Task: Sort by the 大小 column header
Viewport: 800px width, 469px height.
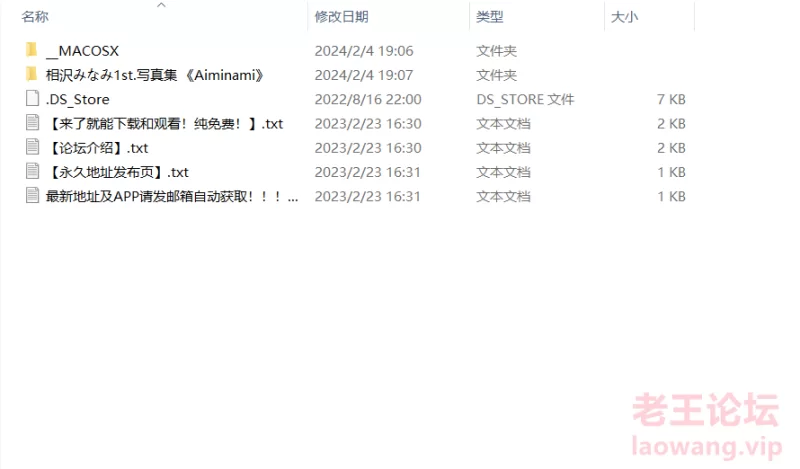Action: point(624,17)
